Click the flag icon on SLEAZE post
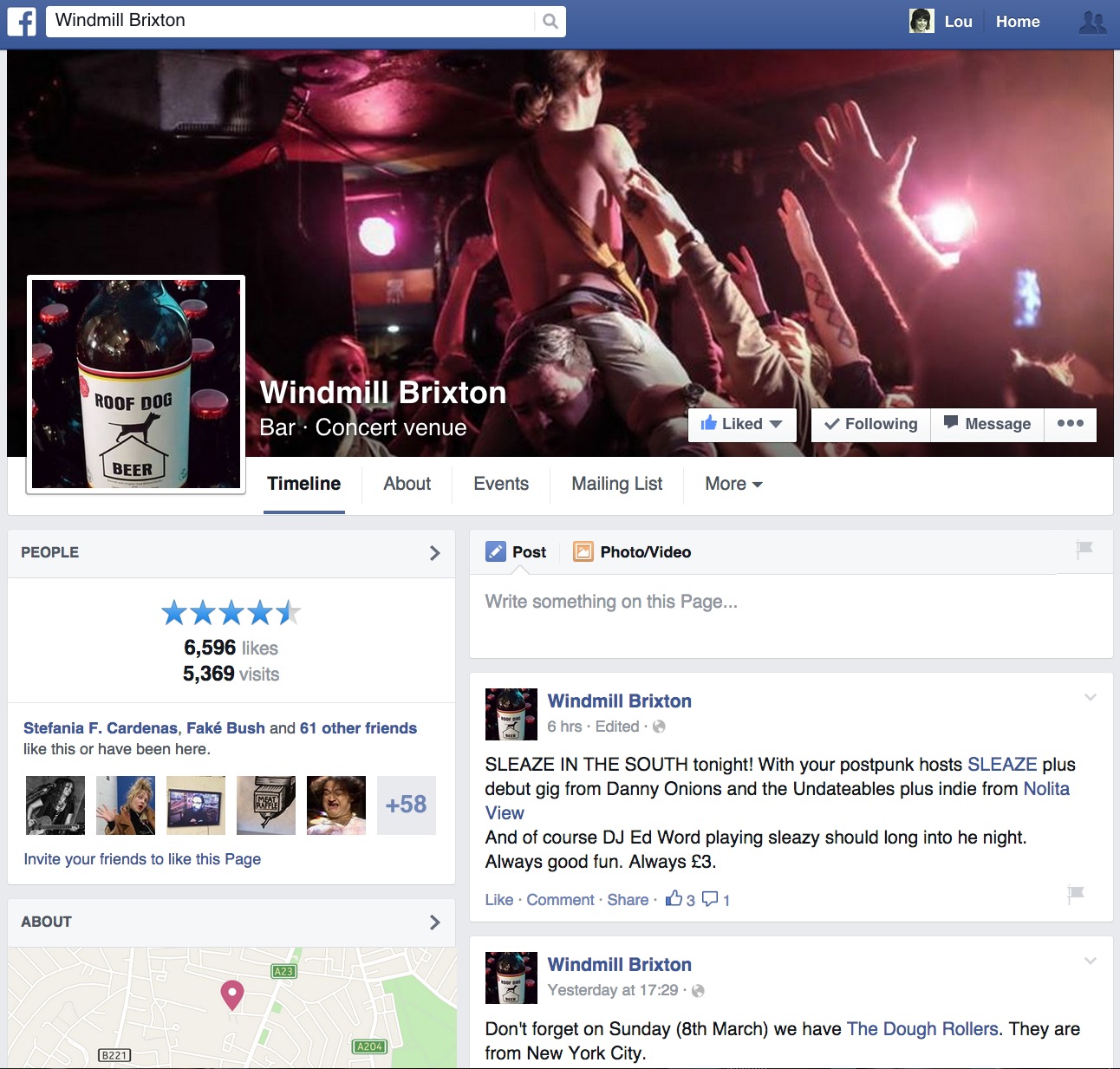The image size is (1120, 1069). (x=1076, y=893)
